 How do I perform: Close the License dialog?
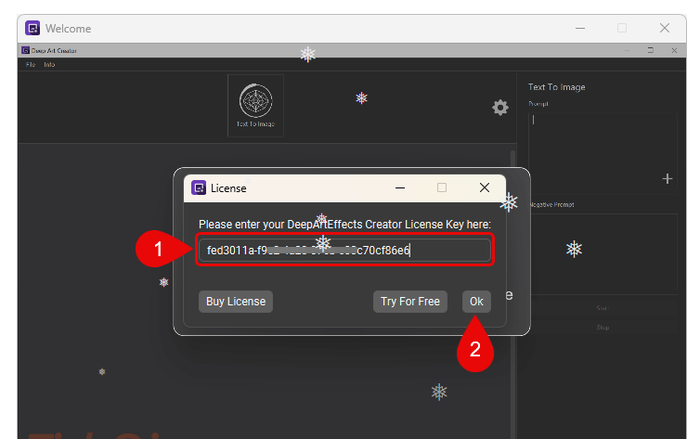coord(484,188)
